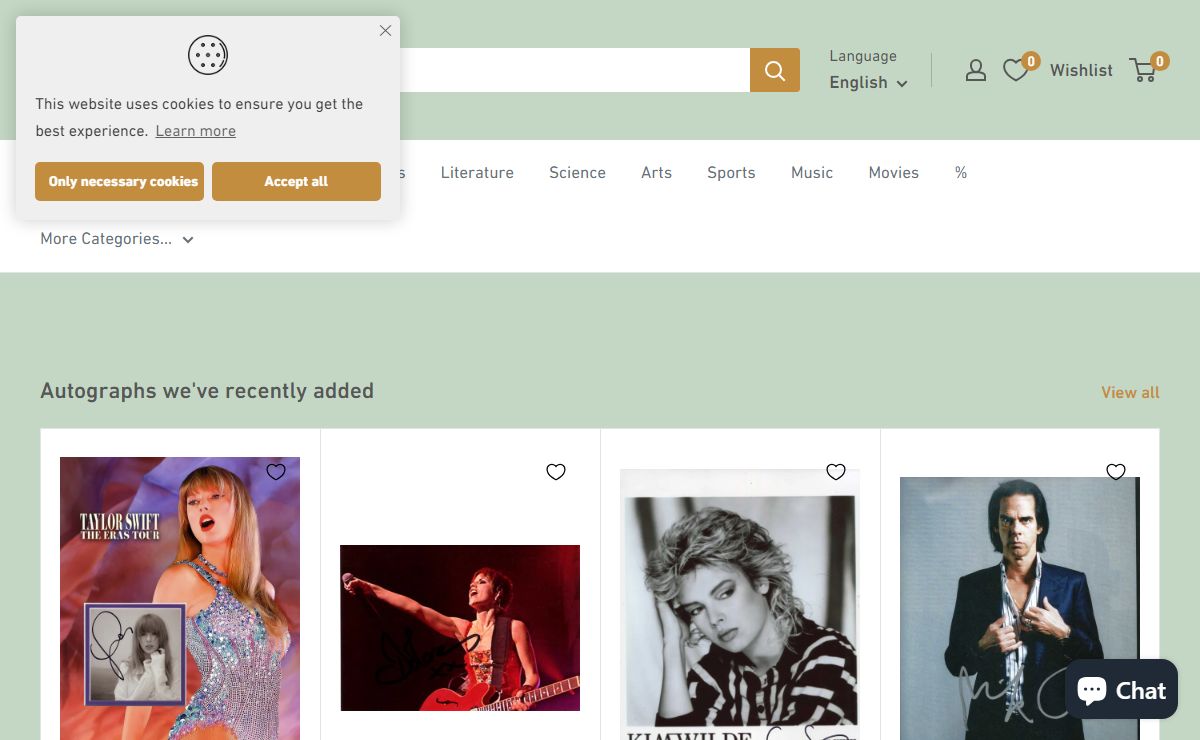Open the user account icon

976,70
